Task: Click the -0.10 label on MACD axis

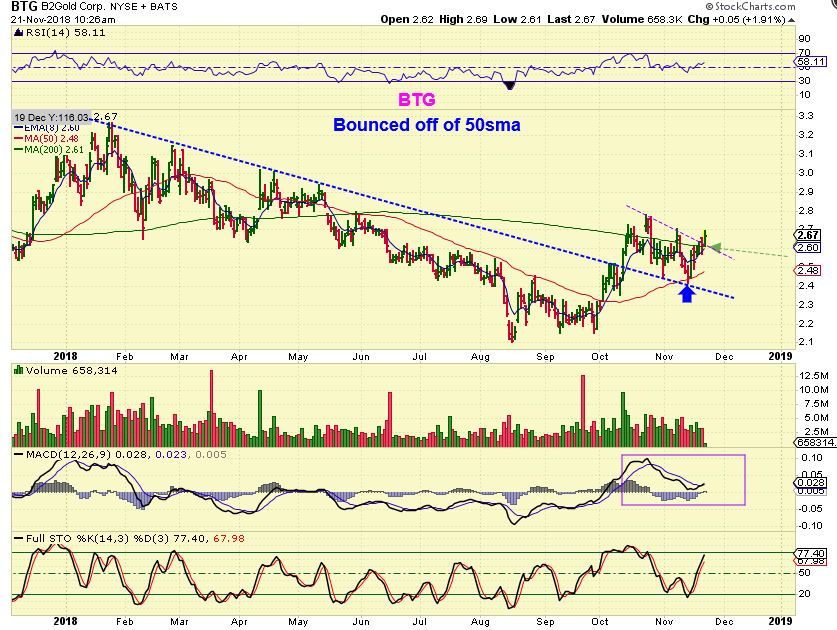Action: (x=810, y=525)
